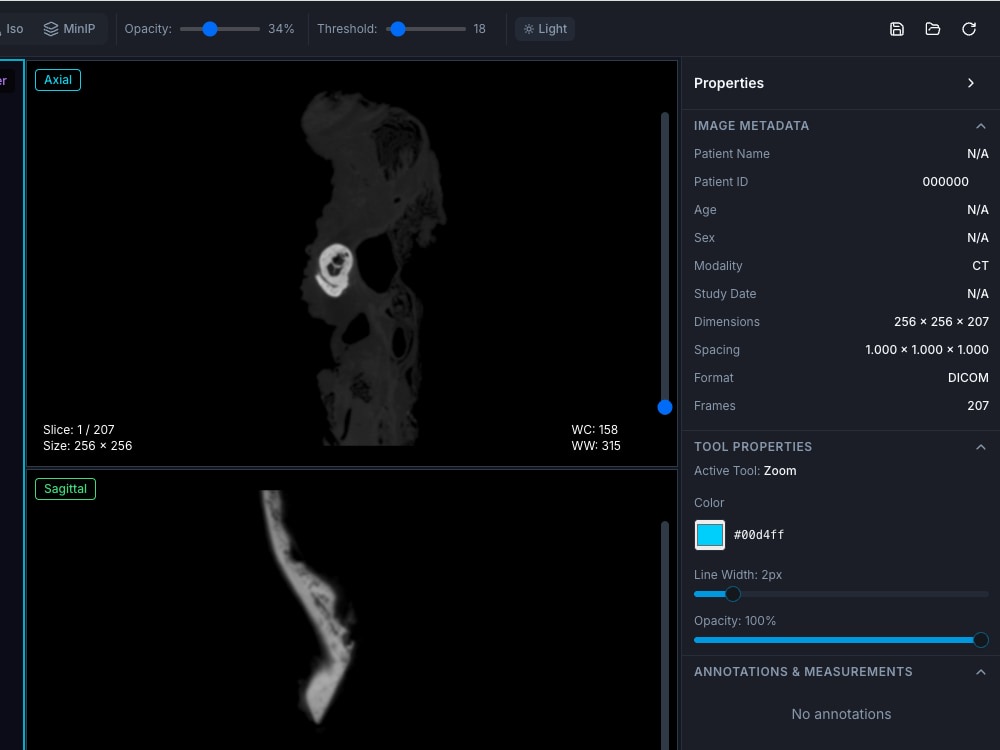
Task: Collapse Annotations & Measurements section
Action: (x=980, y=672)
